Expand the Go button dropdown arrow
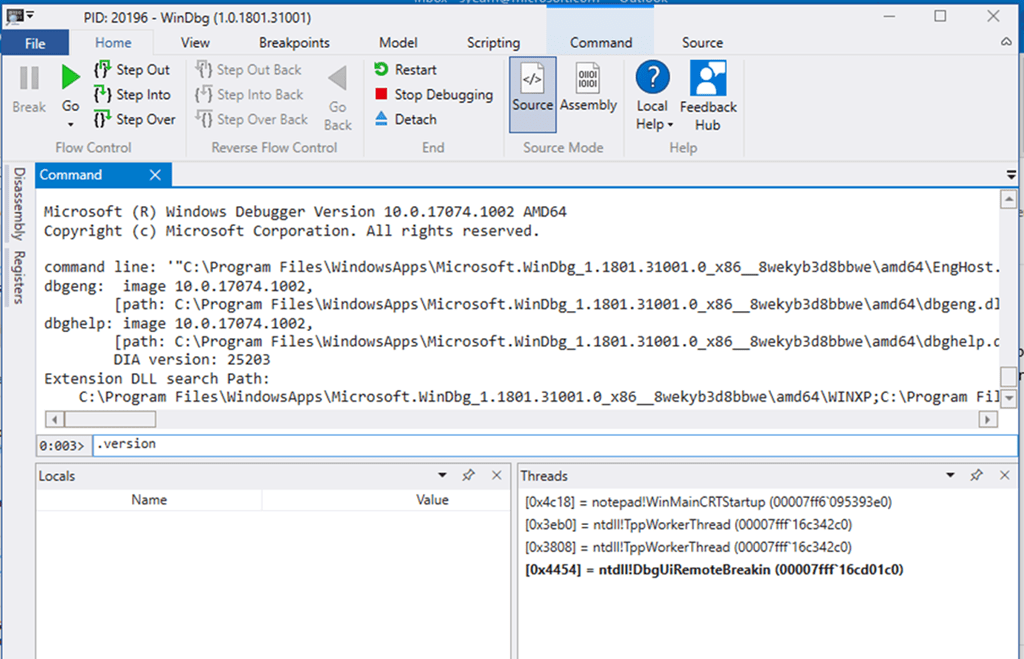 (x=69, y=122)
